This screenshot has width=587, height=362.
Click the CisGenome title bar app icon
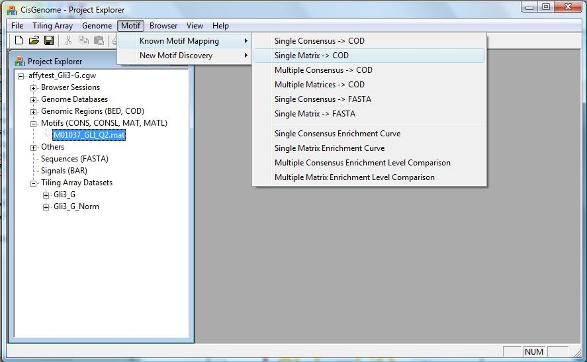[12, 10]
